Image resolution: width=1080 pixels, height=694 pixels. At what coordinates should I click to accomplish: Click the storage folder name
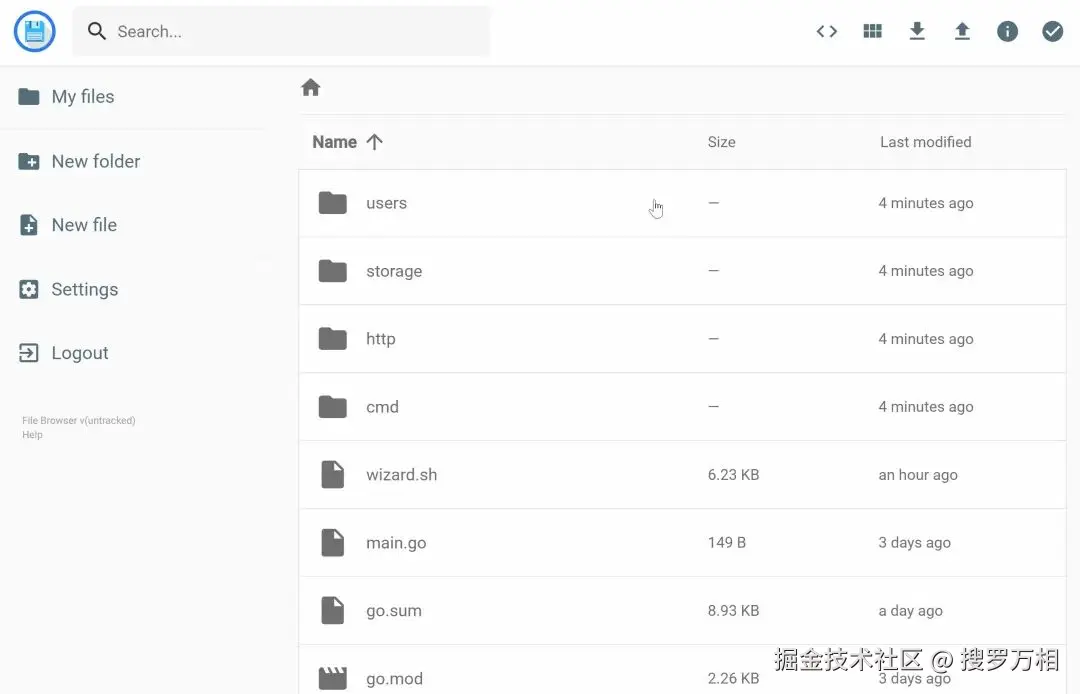[394, 271]
